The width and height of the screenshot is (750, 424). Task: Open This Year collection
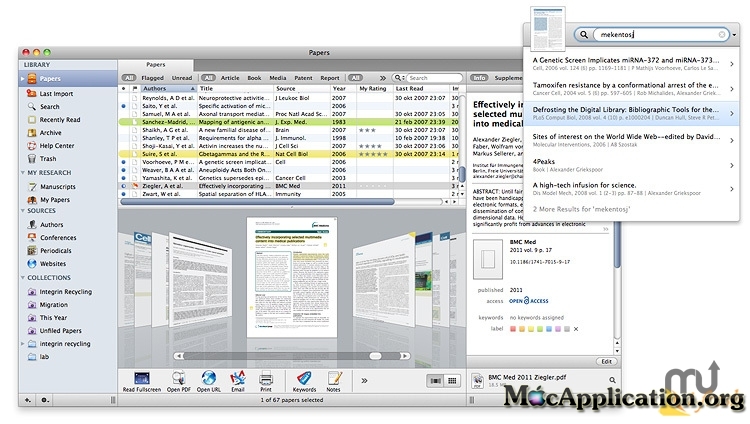click(53, 317)
